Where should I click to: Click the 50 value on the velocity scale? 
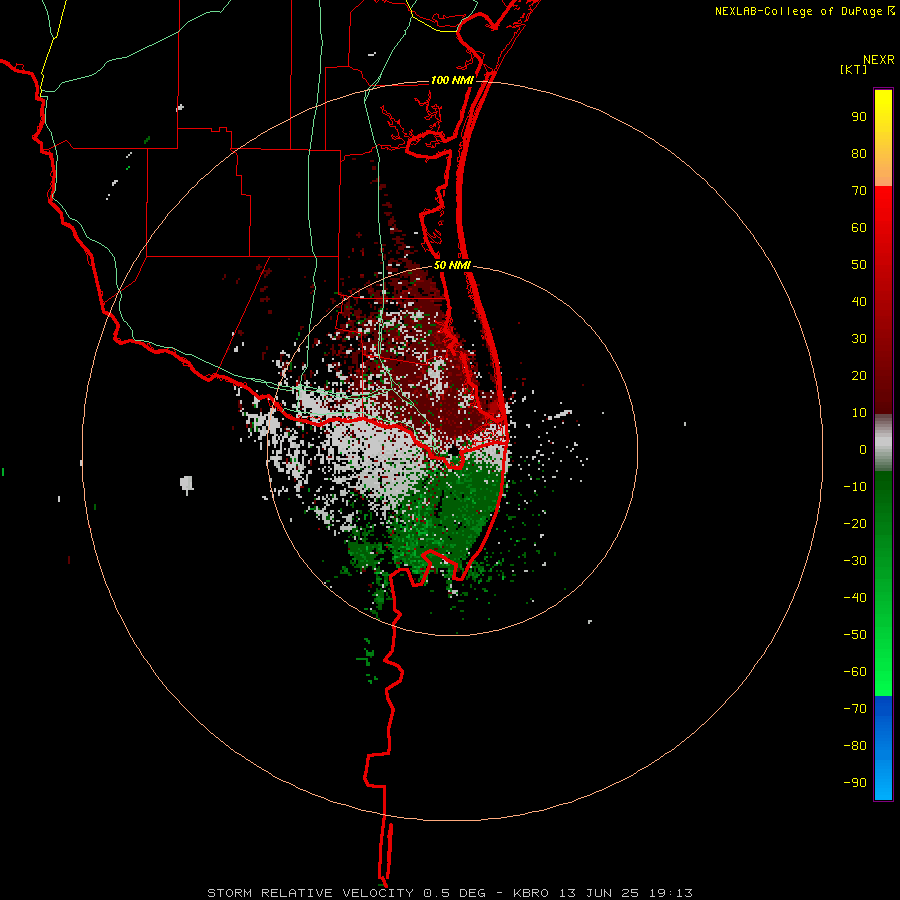(x=859, y=265)
